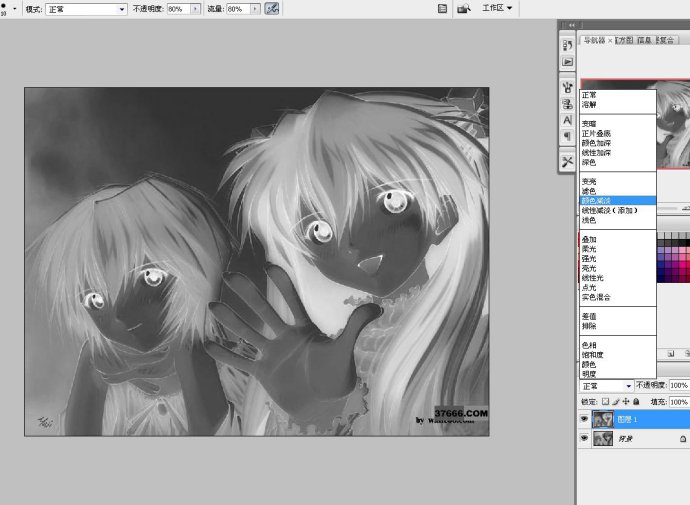
Task: Open the brushes palette toggle icon
Action: coord(442,9)
